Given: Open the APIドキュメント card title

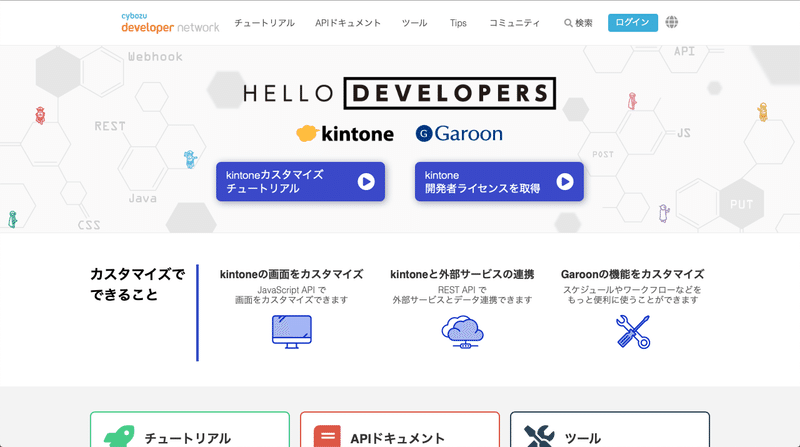Looking at the screenshot, I should 397,438.
